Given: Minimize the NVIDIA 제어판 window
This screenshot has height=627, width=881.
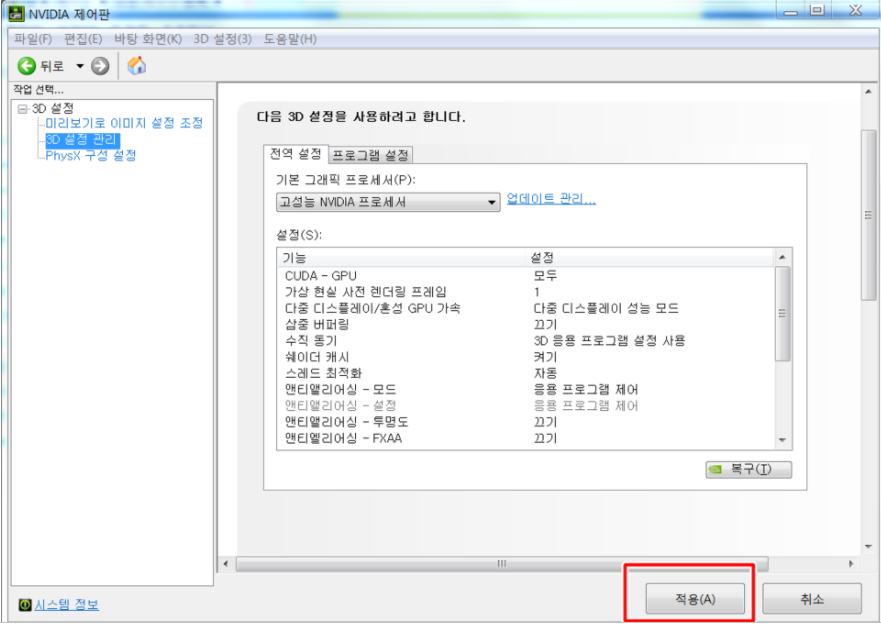Looking at the screenshot, I should 791,10.
